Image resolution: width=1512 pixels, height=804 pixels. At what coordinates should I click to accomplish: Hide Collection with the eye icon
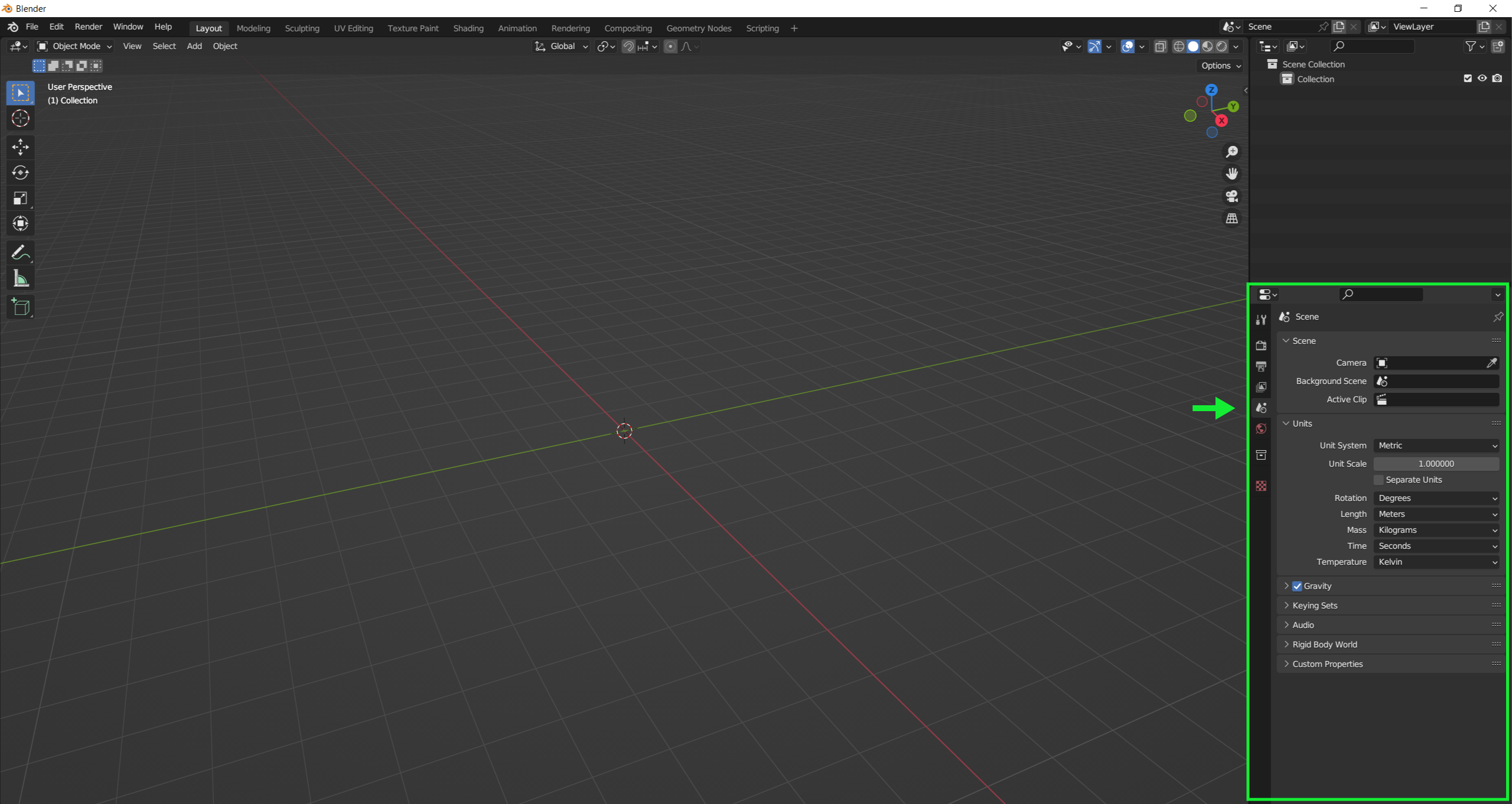(x=1482, y=79)
